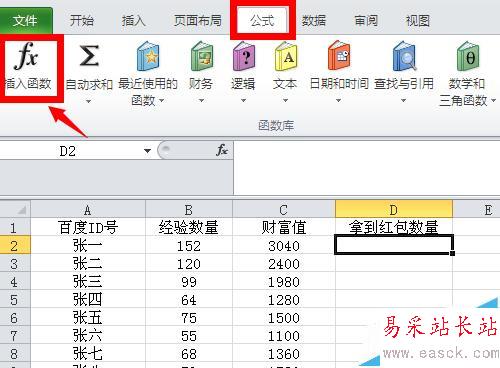Select row 8 header
The height and width of the screenshot is (368, 500).
coord(15,353)
